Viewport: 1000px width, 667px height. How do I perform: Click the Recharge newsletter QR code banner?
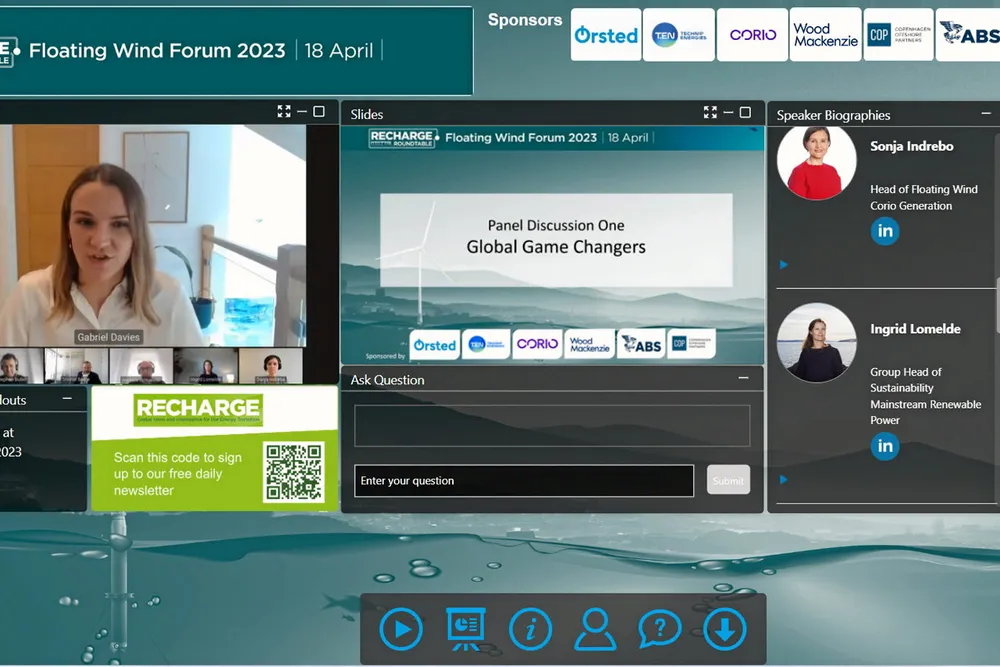point(214,448)
